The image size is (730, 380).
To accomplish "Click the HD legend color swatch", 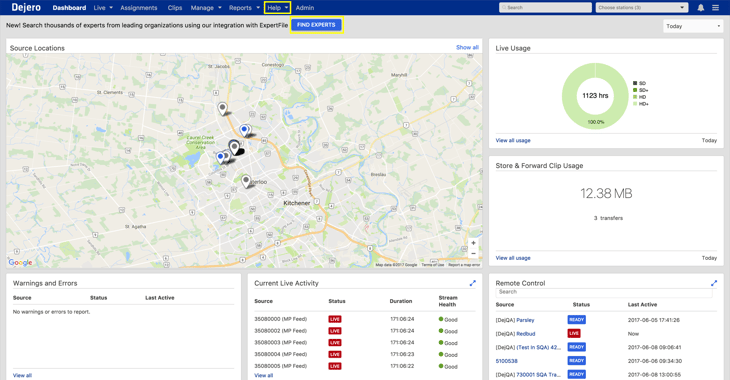I will click(635, 97).
